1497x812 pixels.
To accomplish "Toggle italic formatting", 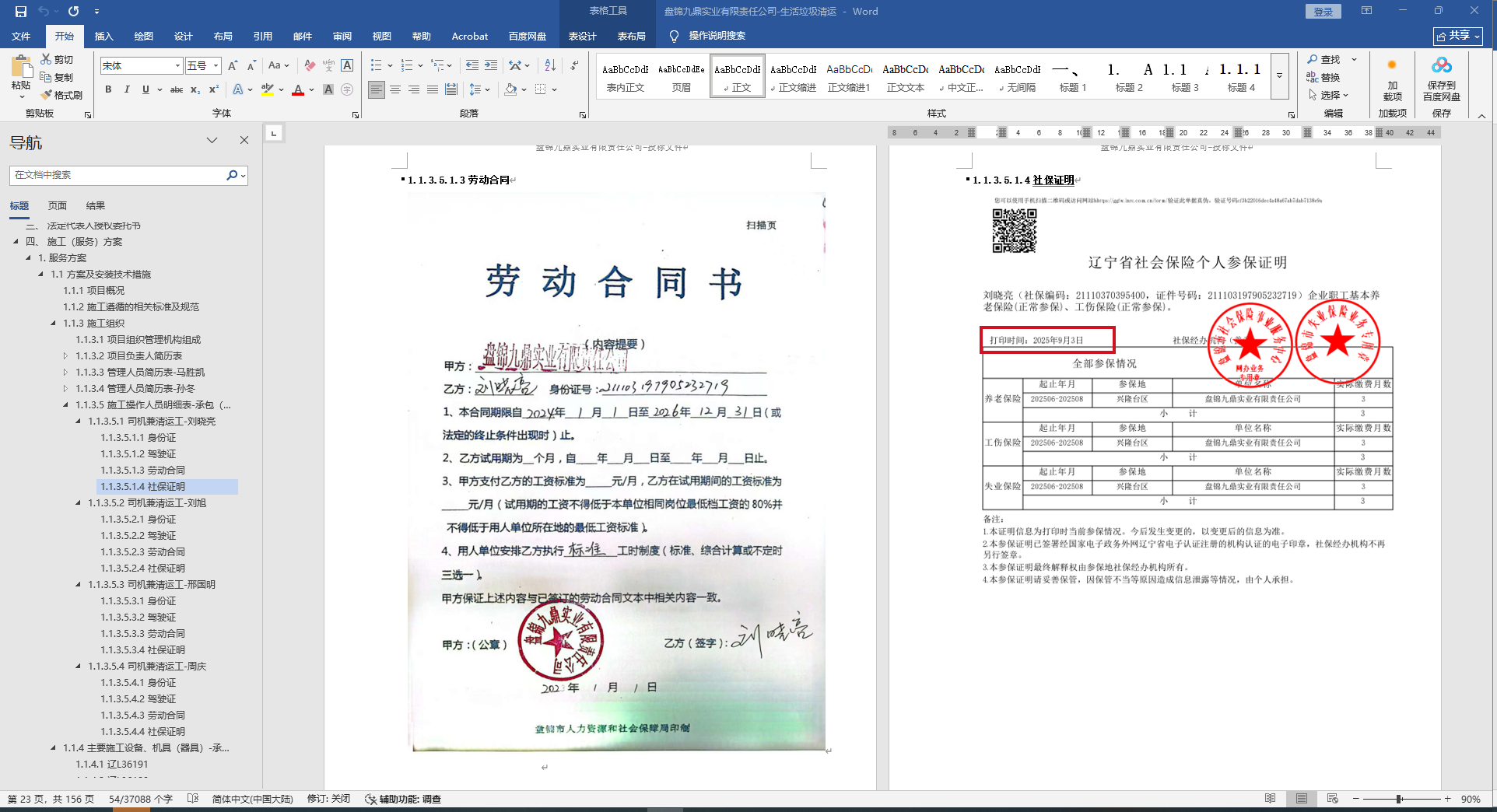I will [127, 89].
